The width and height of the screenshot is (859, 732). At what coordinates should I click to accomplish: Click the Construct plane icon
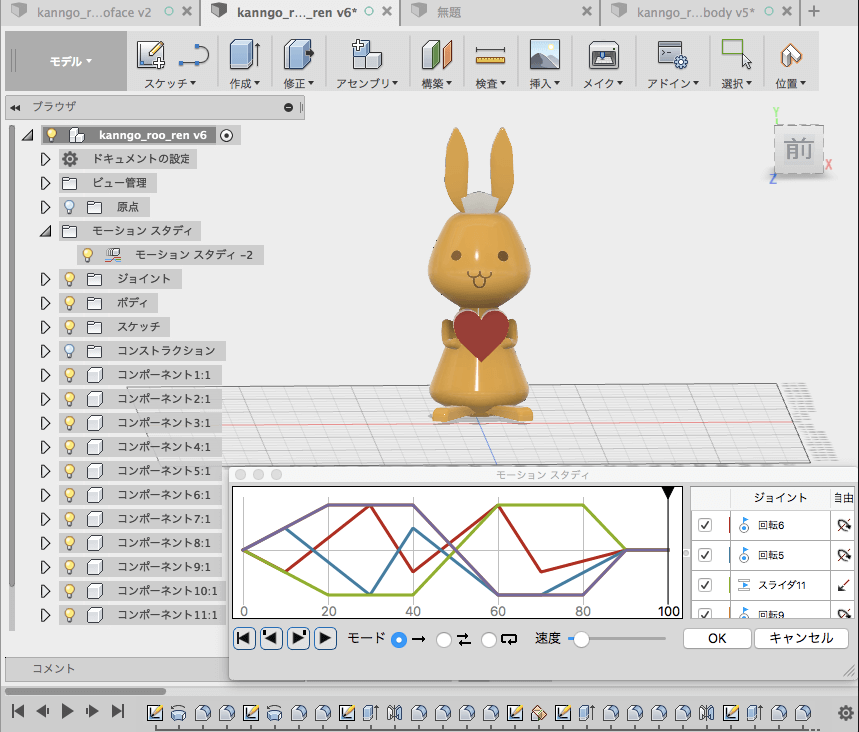(437, 54)
